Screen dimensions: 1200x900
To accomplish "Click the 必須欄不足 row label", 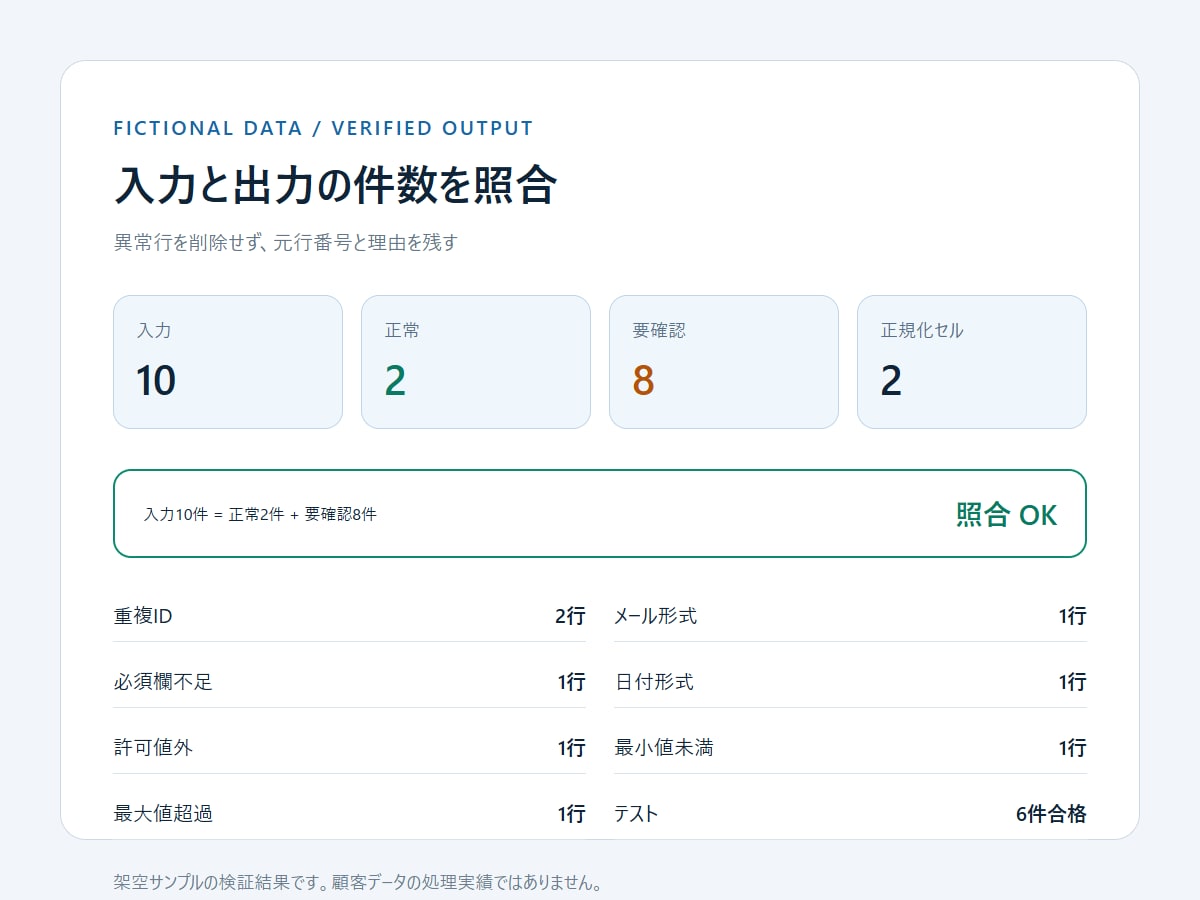I will coord(163,682).
